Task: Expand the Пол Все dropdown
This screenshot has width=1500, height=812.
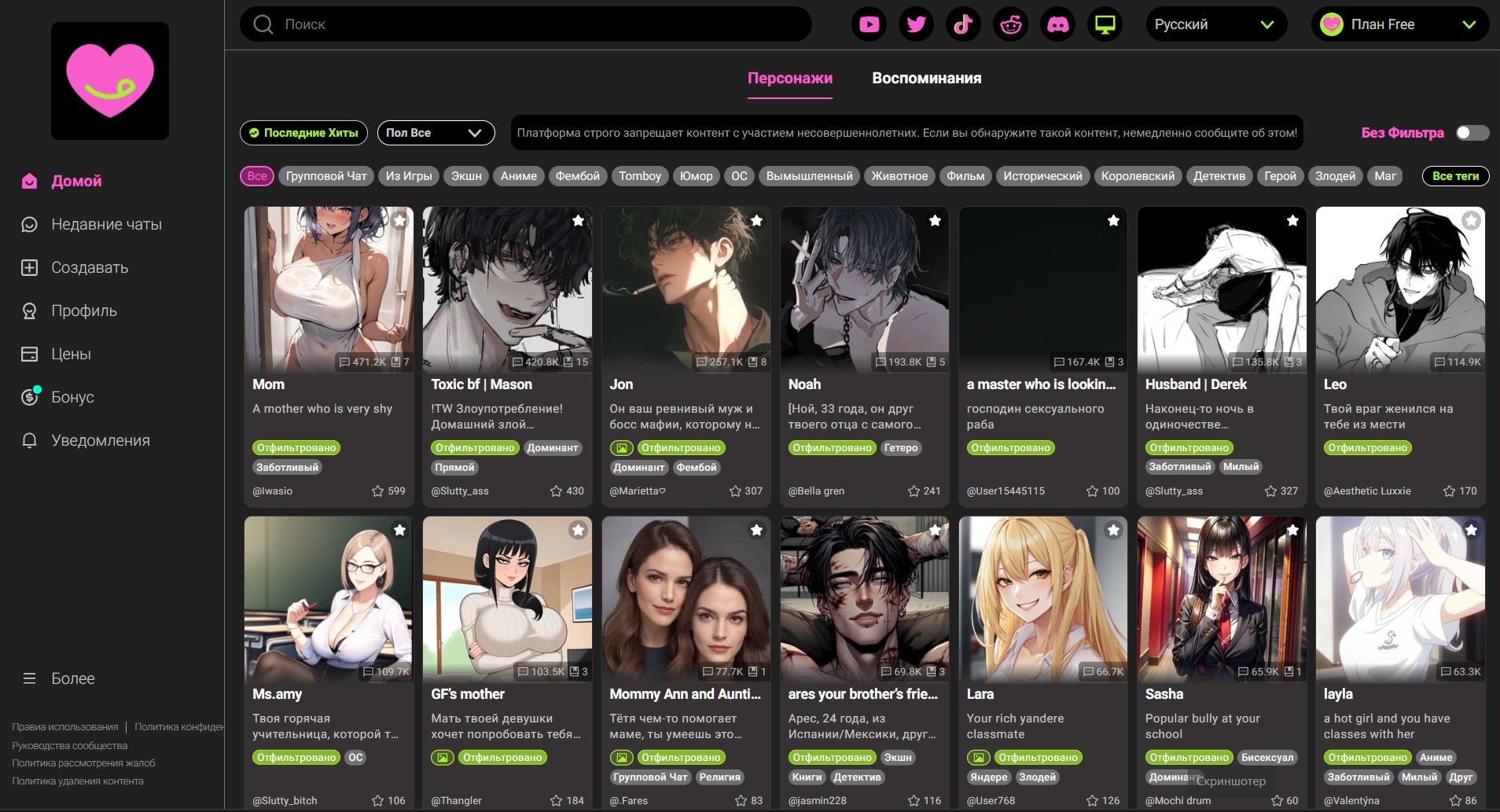Action: (436, 133)
